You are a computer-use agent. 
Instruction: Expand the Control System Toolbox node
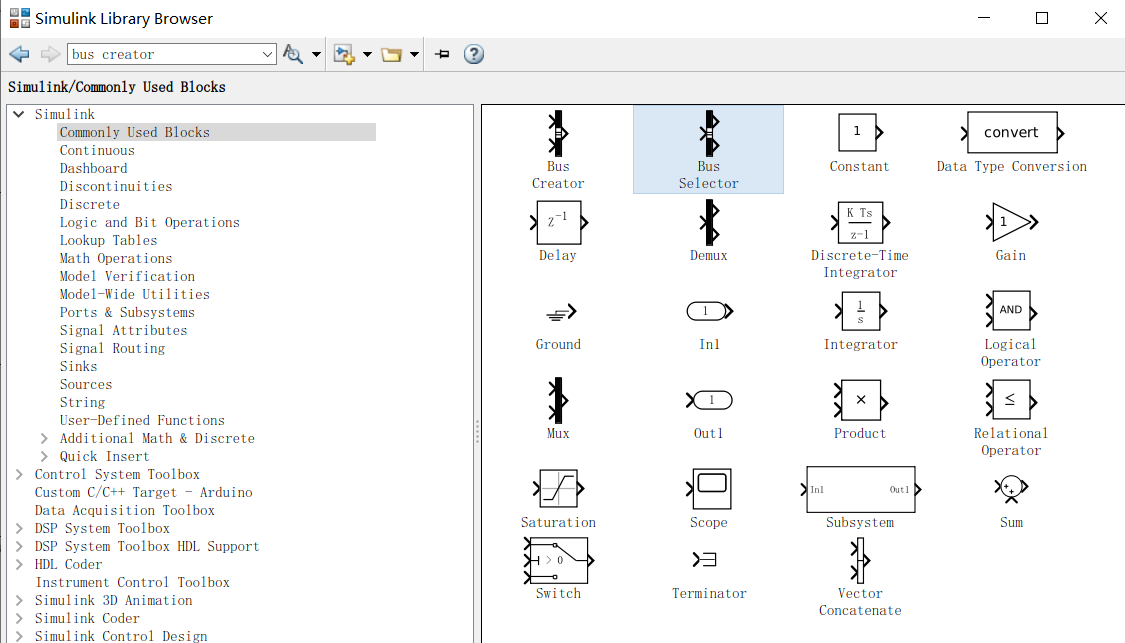tap(18, 474)
